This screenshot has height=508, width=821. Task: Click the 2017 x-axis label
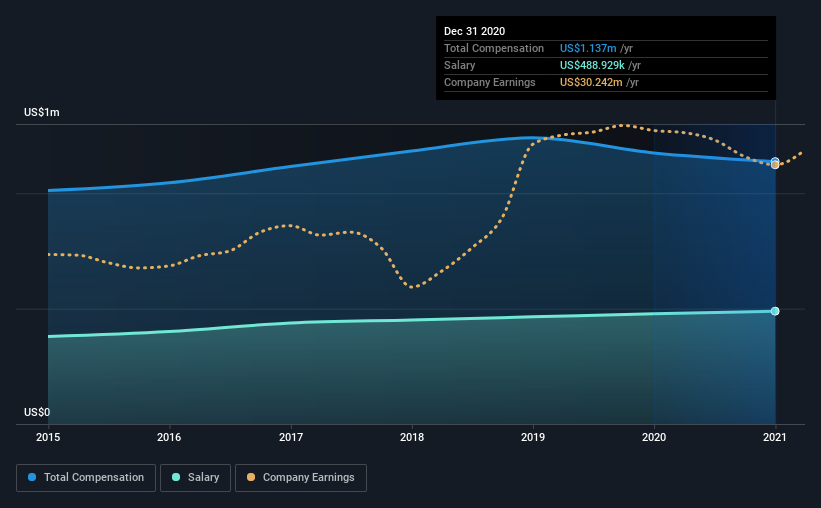pos(291,437)
